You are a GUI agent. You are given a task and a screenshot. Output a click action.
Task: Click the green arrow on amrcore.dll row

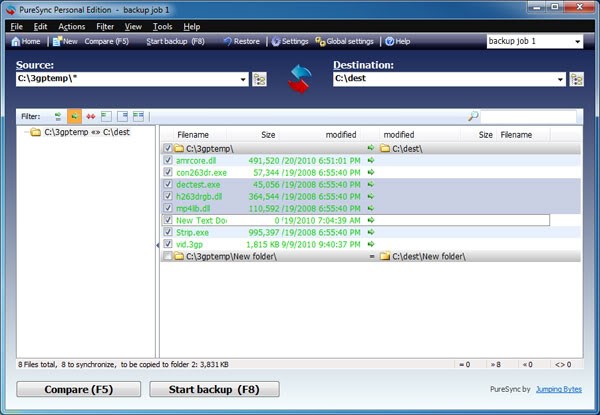pyautogui.click(x=370, y=160)
